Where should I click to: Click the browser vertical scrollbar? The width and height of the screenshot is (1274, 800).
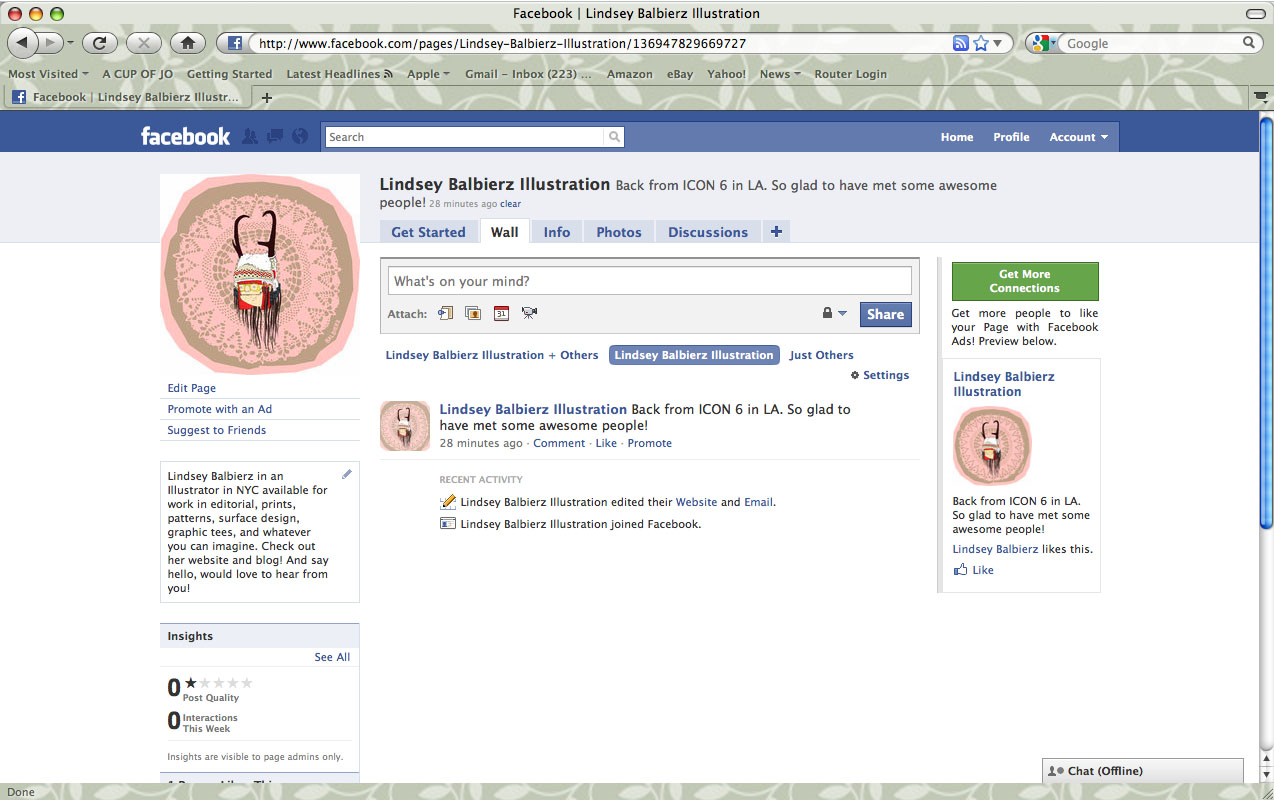(x=1266, y=323)
